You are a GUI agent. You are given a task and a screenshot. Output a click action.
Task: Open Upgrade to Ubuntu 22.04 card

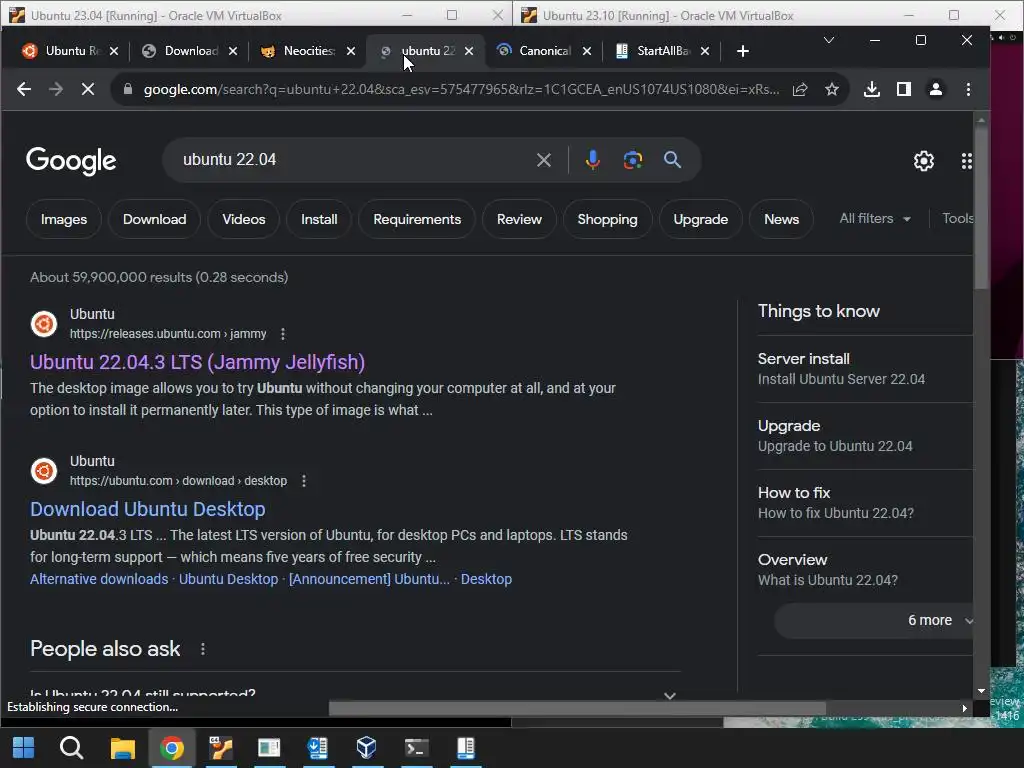(865, 436)
